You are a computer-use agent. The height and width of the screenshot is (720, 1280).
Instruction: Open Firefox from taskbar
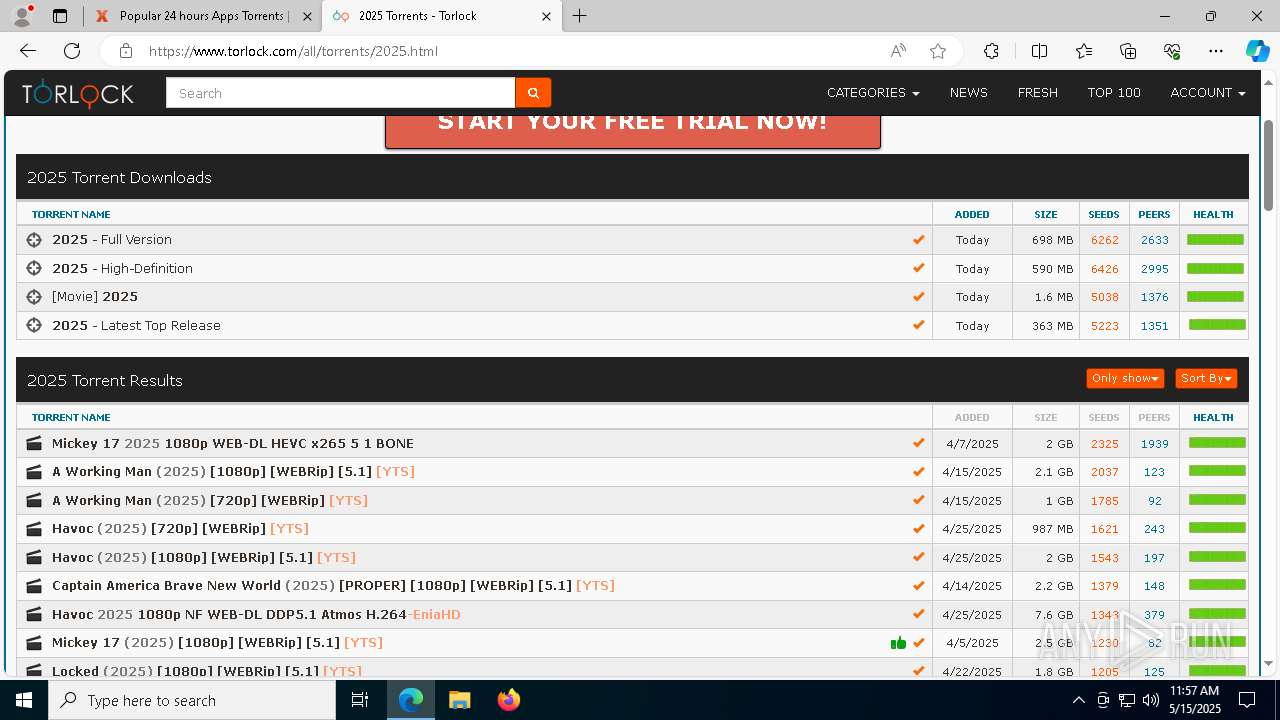(509, 700)
